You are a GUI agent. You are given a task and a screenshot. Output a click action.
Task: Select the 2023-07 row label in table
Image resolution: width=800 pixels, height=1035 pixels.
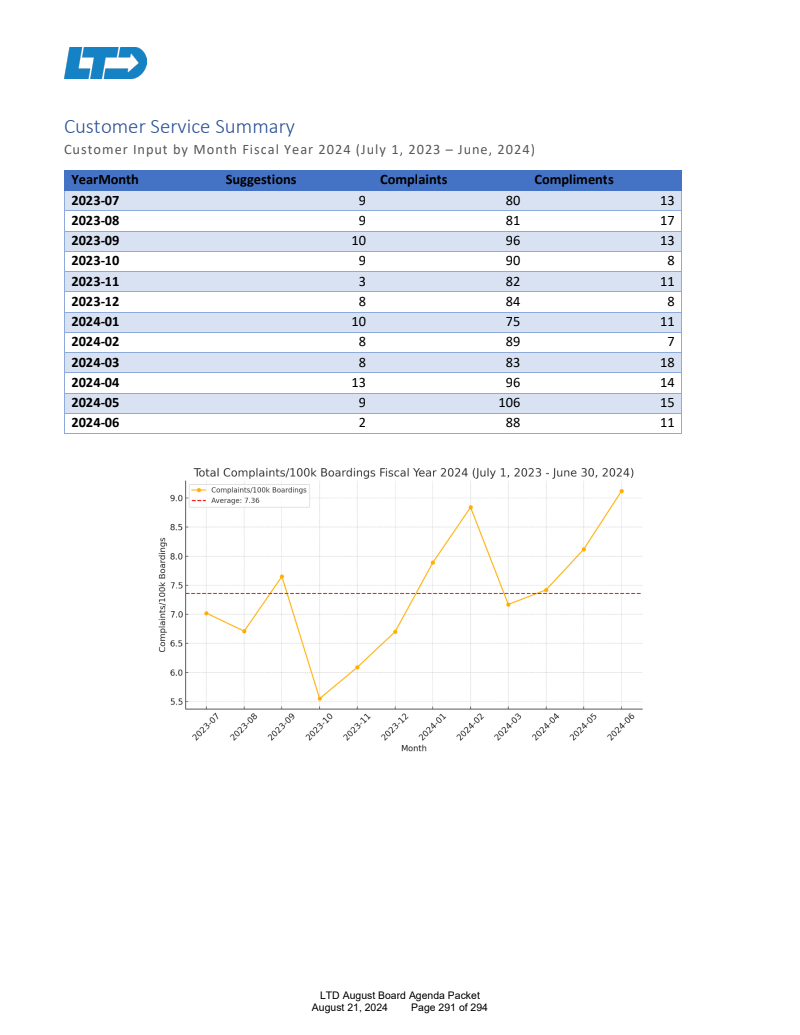pos(95,200)
